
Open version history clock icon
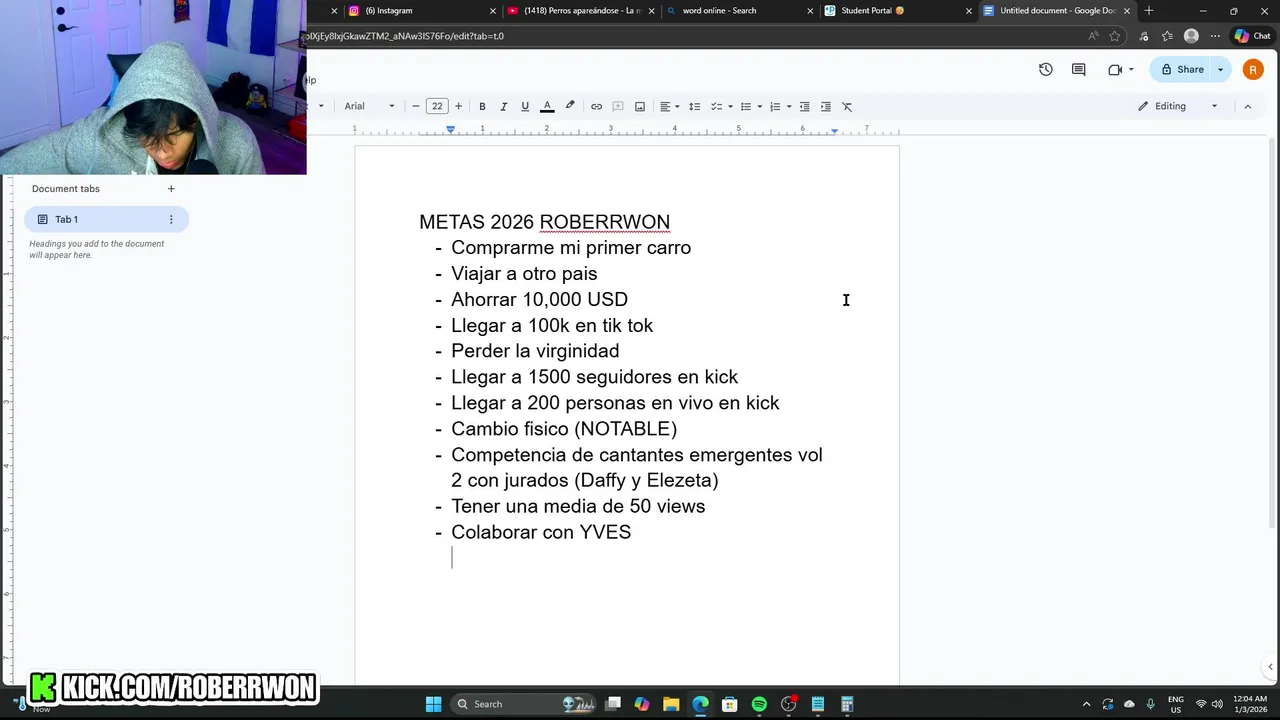click(1045, 69)
